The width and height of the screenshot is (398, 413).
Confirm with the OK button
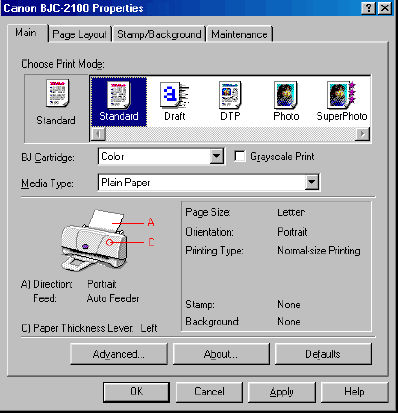tap(136, 392)
